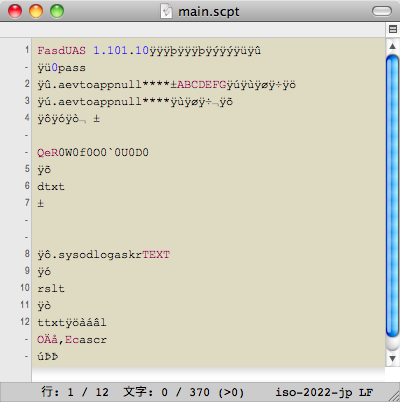The width and height of the screenshot is (400, 402).
Task: Click the red close window button
Action: (15, 11)
